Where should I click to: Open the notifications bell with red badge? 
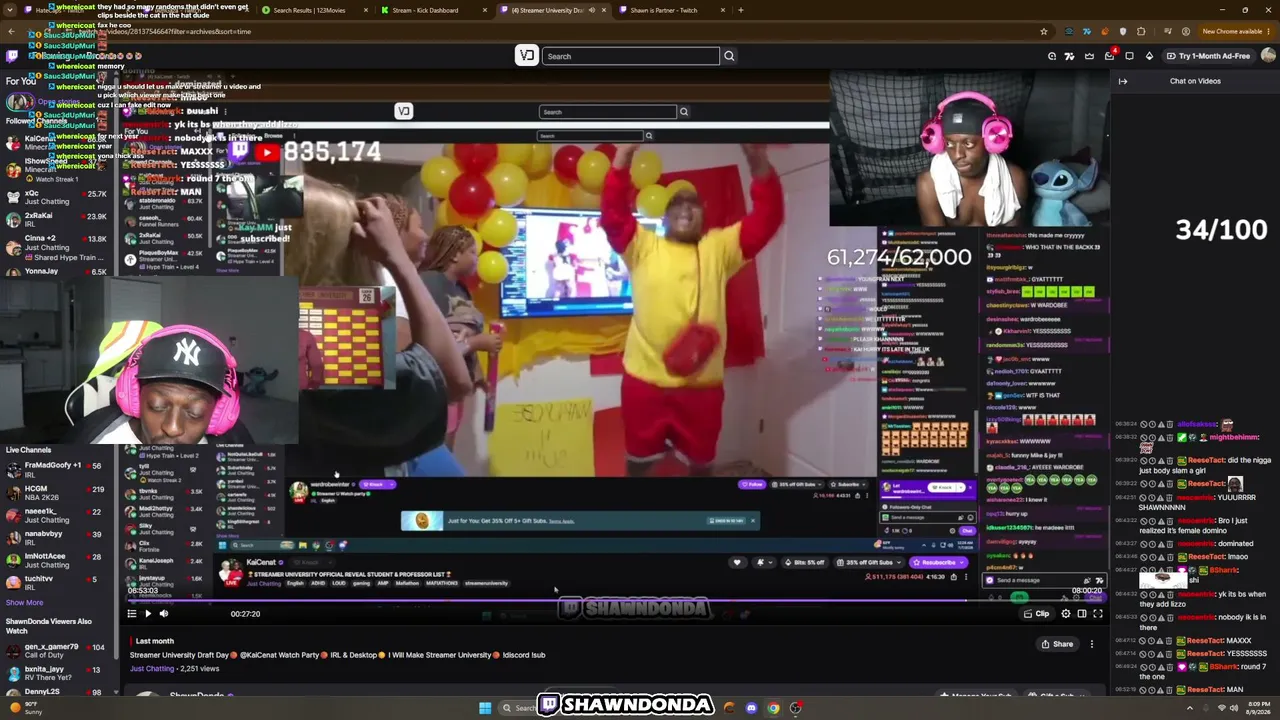1109,56
